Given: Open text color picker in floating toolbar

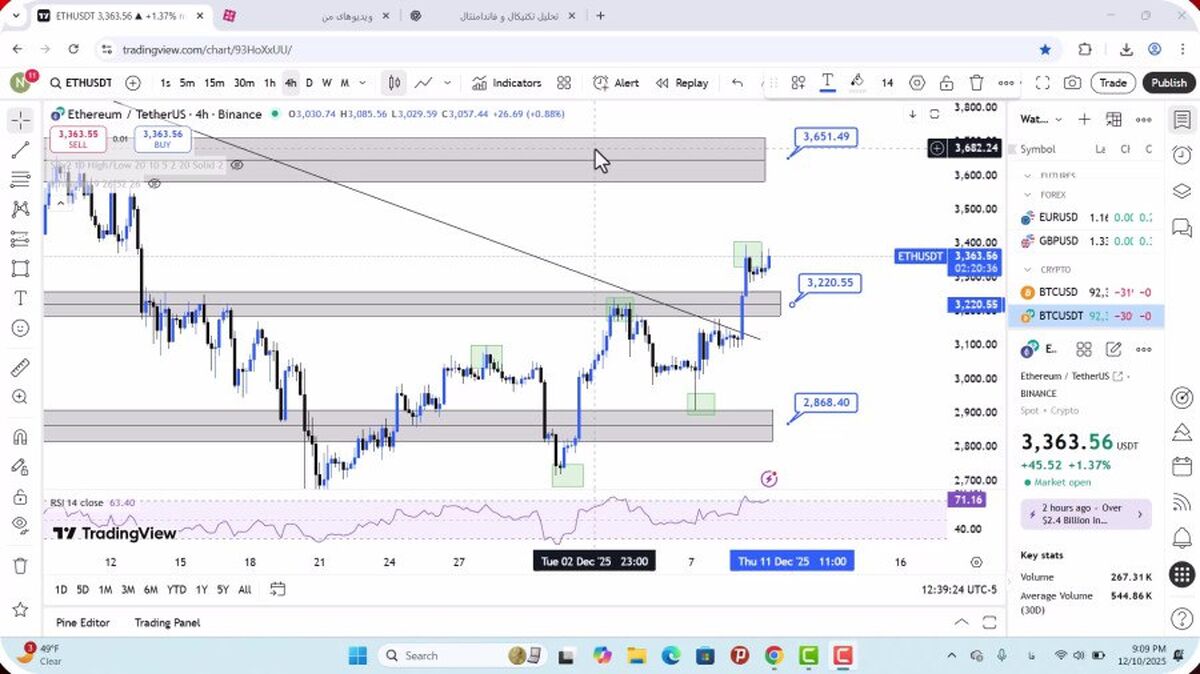Looking at the screenshot, I should point(828,83).
